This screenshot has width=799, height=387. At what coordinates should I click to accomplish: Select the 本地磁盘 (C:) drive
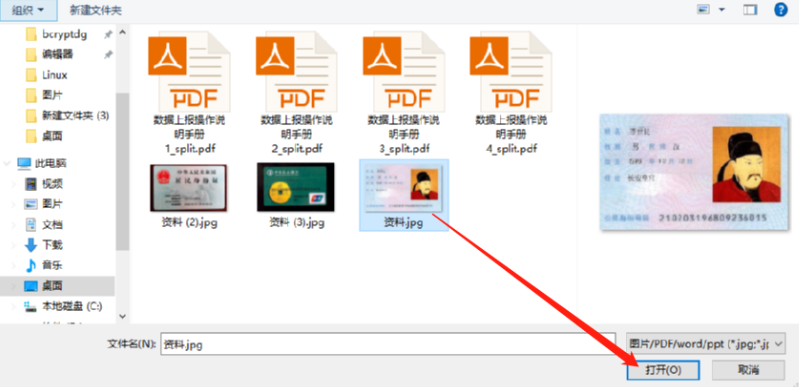click(64, 306)
